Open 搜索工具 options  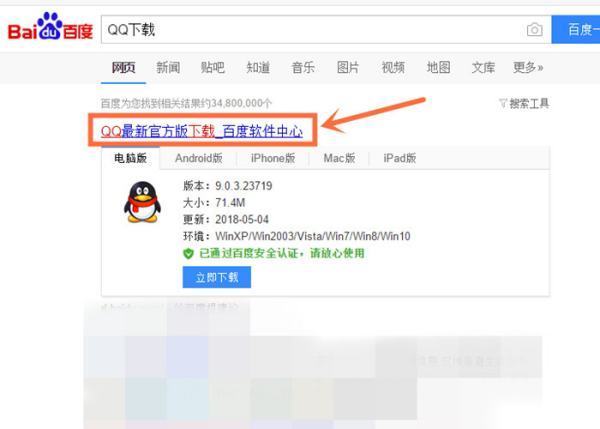(529, 103)
